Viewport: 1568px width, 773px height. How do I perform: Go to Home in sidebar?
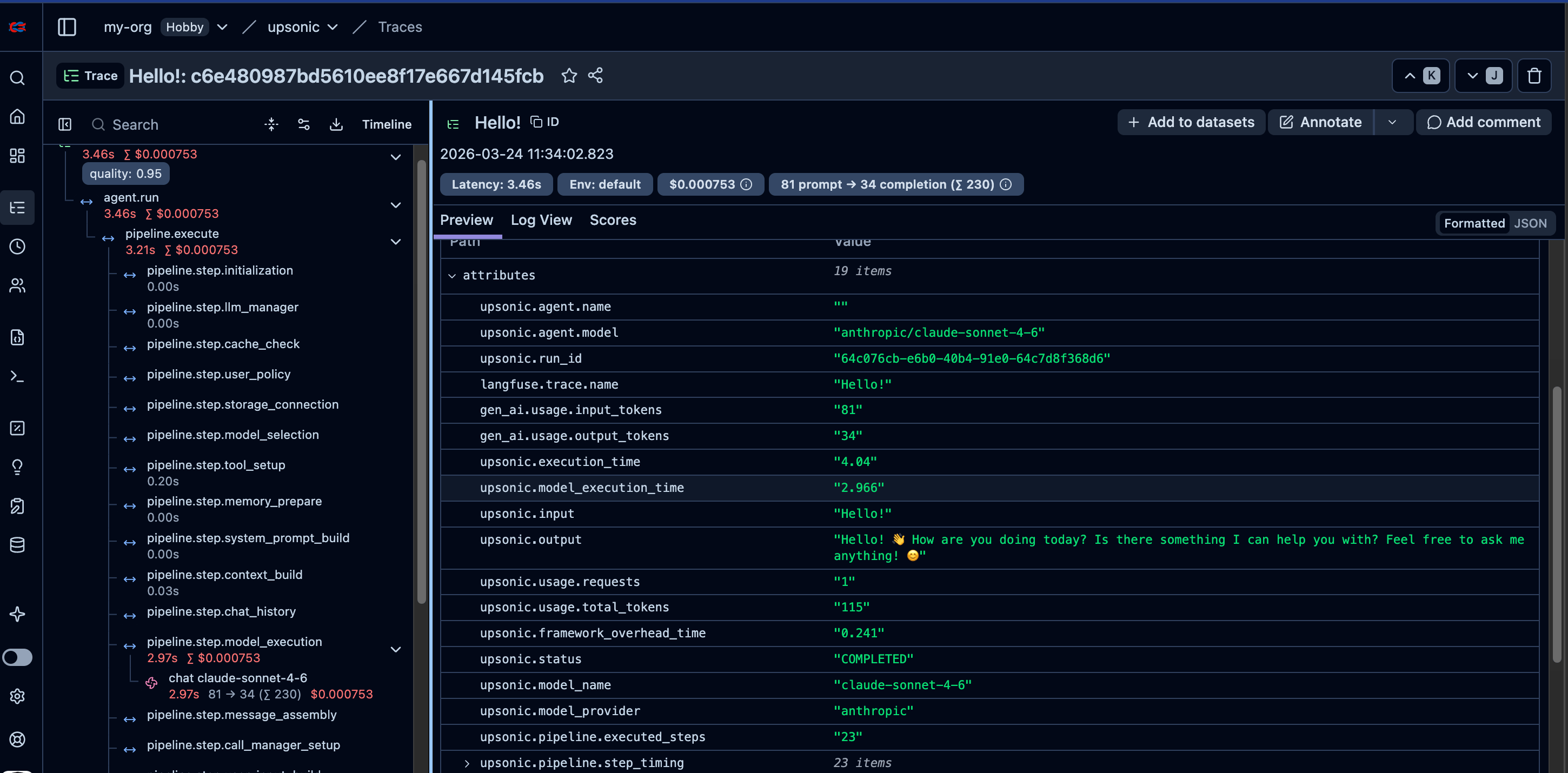pos(18,116)
